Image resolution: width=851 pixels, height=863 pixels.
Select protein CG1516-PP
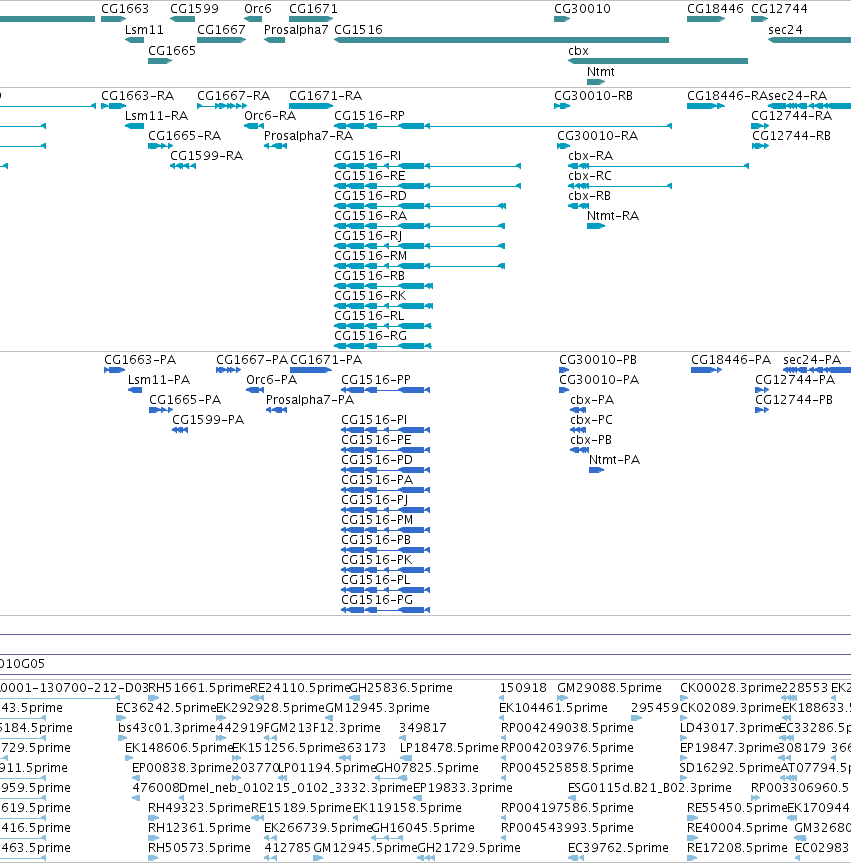376,380
